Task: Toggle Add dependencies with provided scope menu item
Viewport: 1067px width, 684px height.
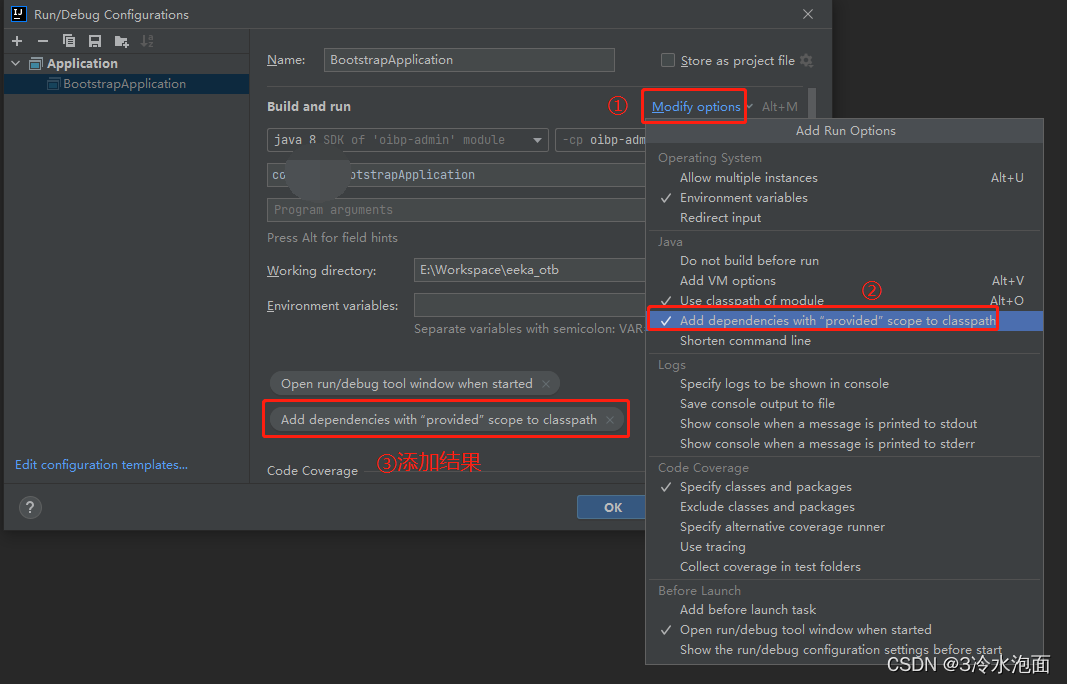Action: coord(844,321)
